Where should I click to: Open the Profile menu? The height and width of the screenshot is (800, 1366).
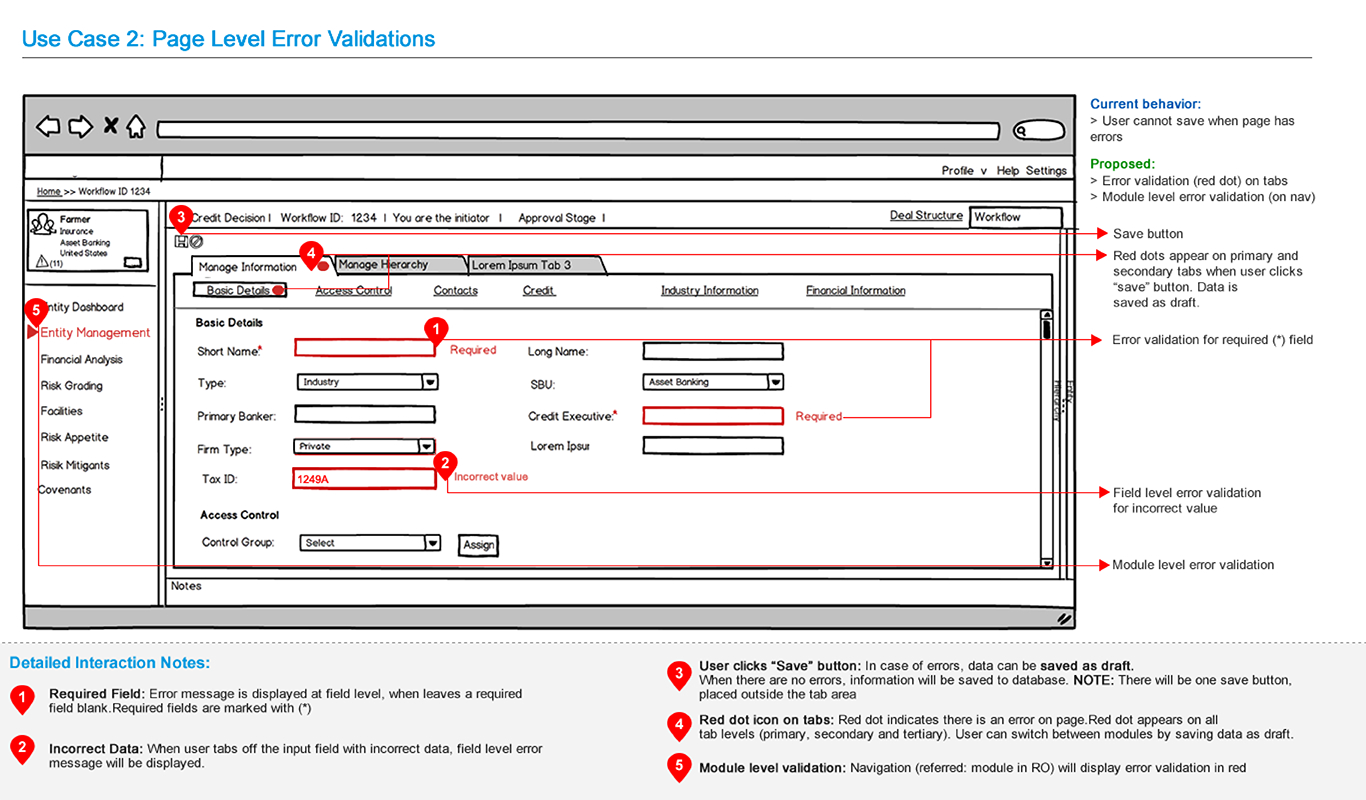[964, 170]
